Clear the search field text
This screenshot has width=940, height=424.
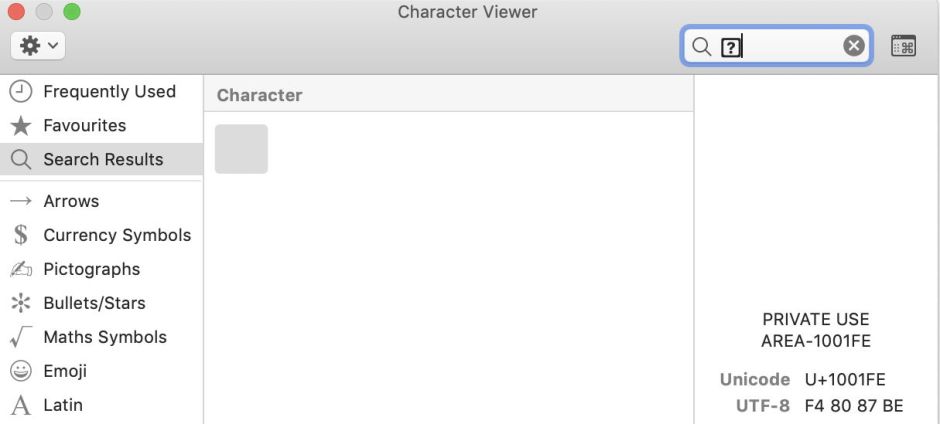853,46
